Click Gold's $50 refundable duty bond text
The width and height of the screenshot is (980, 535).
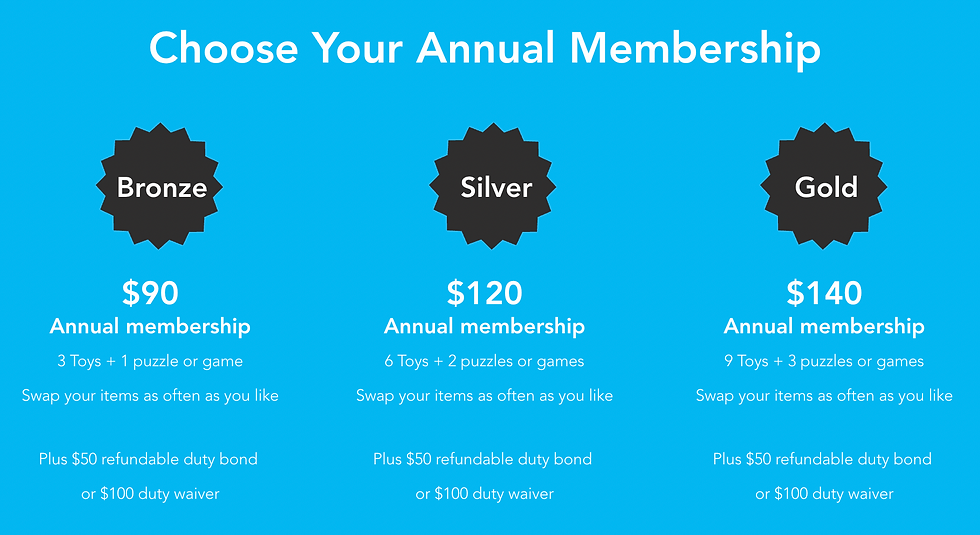tap(822, 459)
